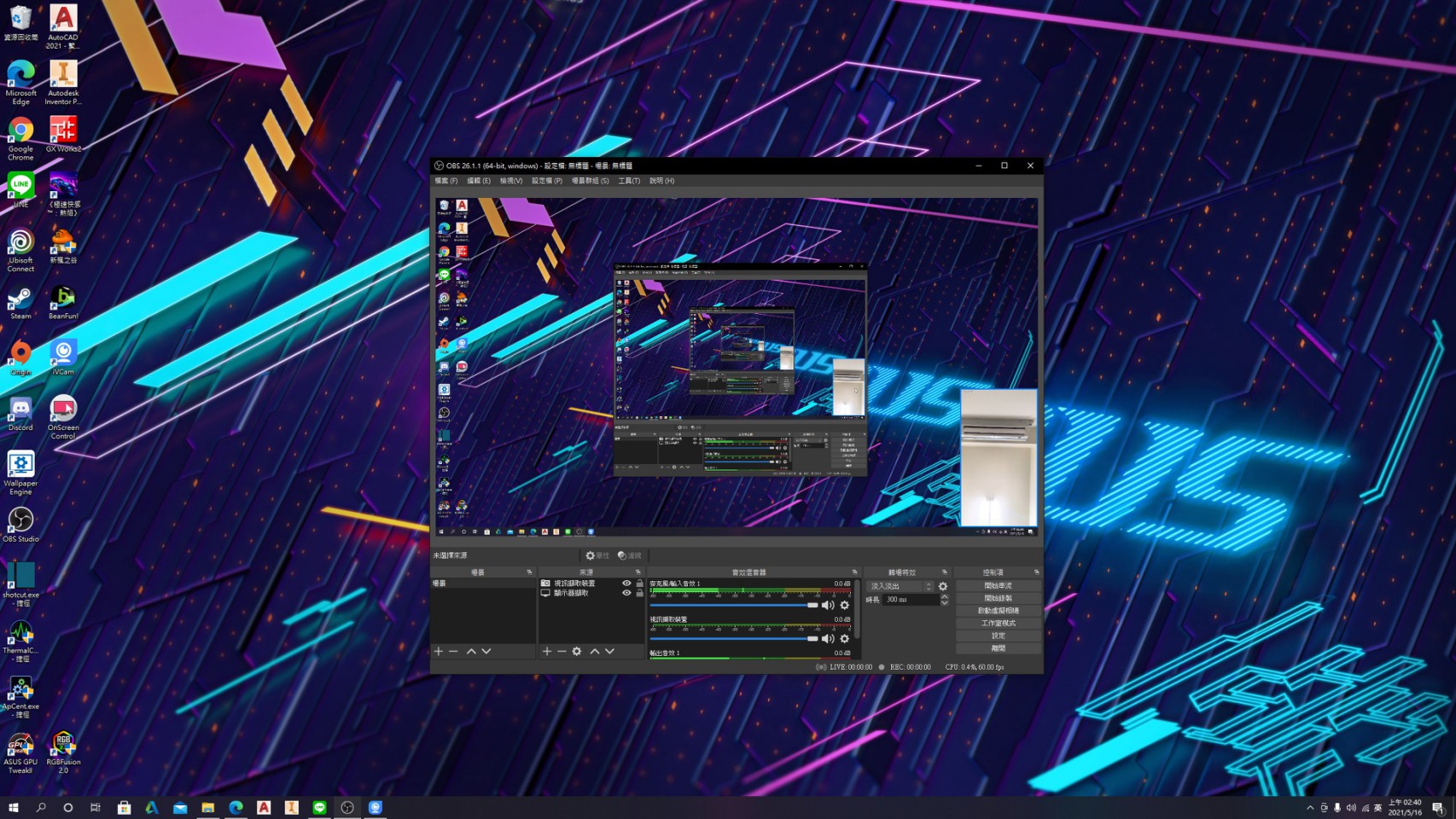Image resolution: width=1456 pixels, height=819 pixels.
Task: Remove selected scene with minus icon
Action: point(454,651)
